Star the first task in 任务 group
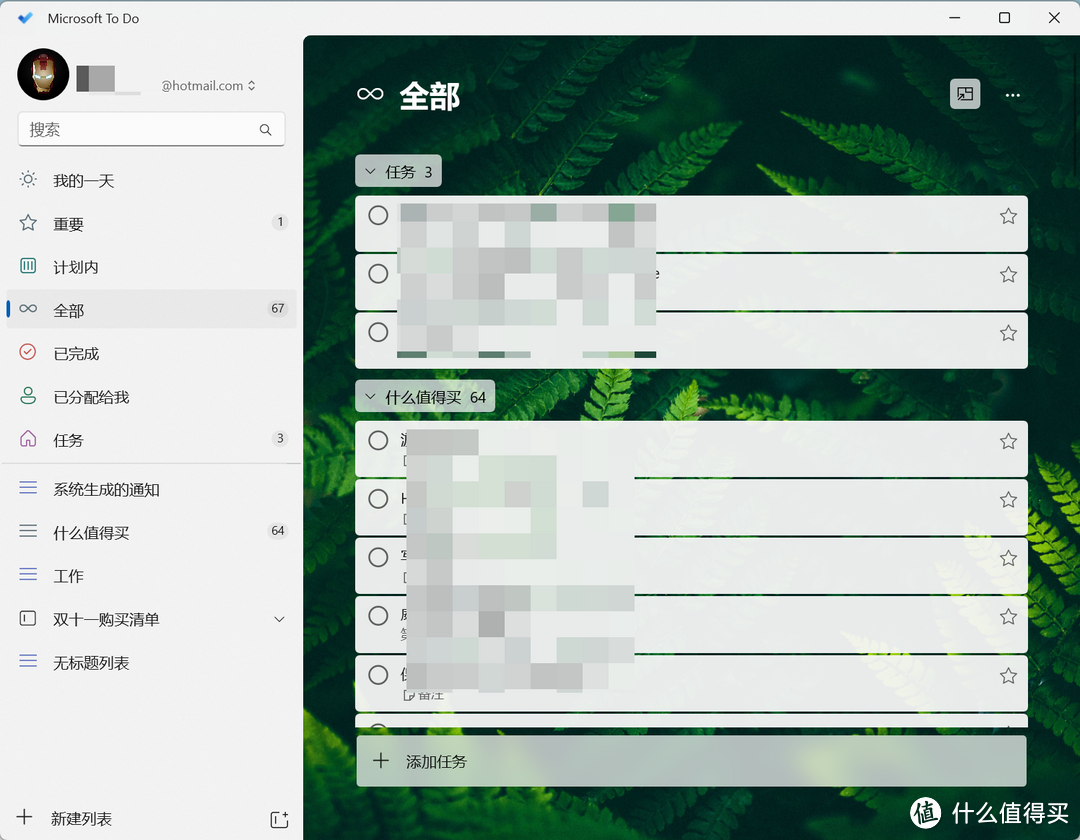The image size is (1080, 840). [x=1008, y=216]
